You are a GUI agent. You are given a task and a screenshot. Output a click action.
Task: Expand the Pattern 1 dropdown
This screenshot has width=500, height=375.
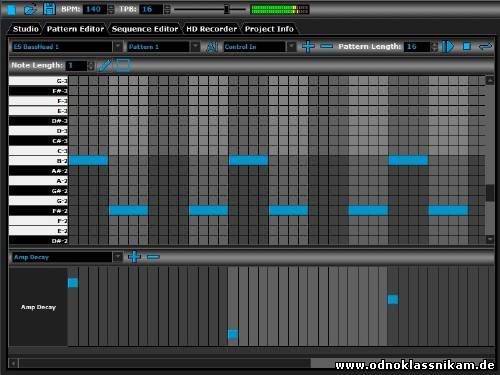pyautogui.click(x=195, y=47)
